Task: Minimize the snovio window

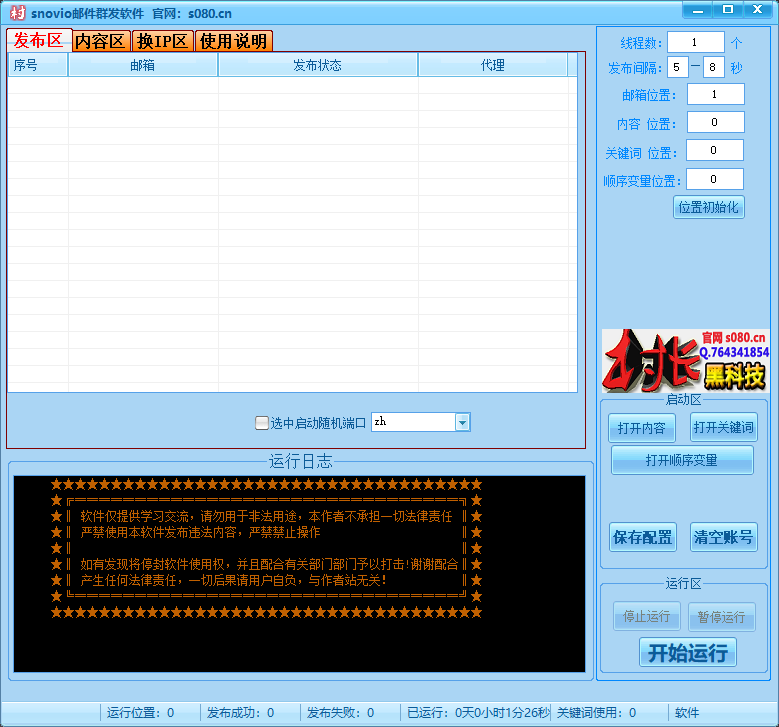Action: pyautogui.click(x=698, y=9)
